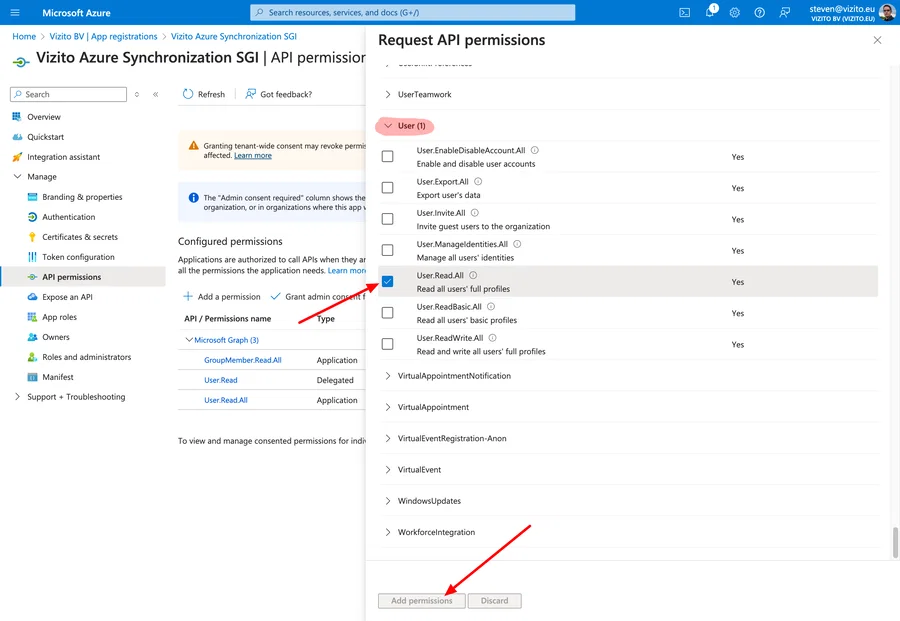The height and width of the screenshot is (621, 900).
Task: Open the settings gear in the top bar
Action: 733,12
